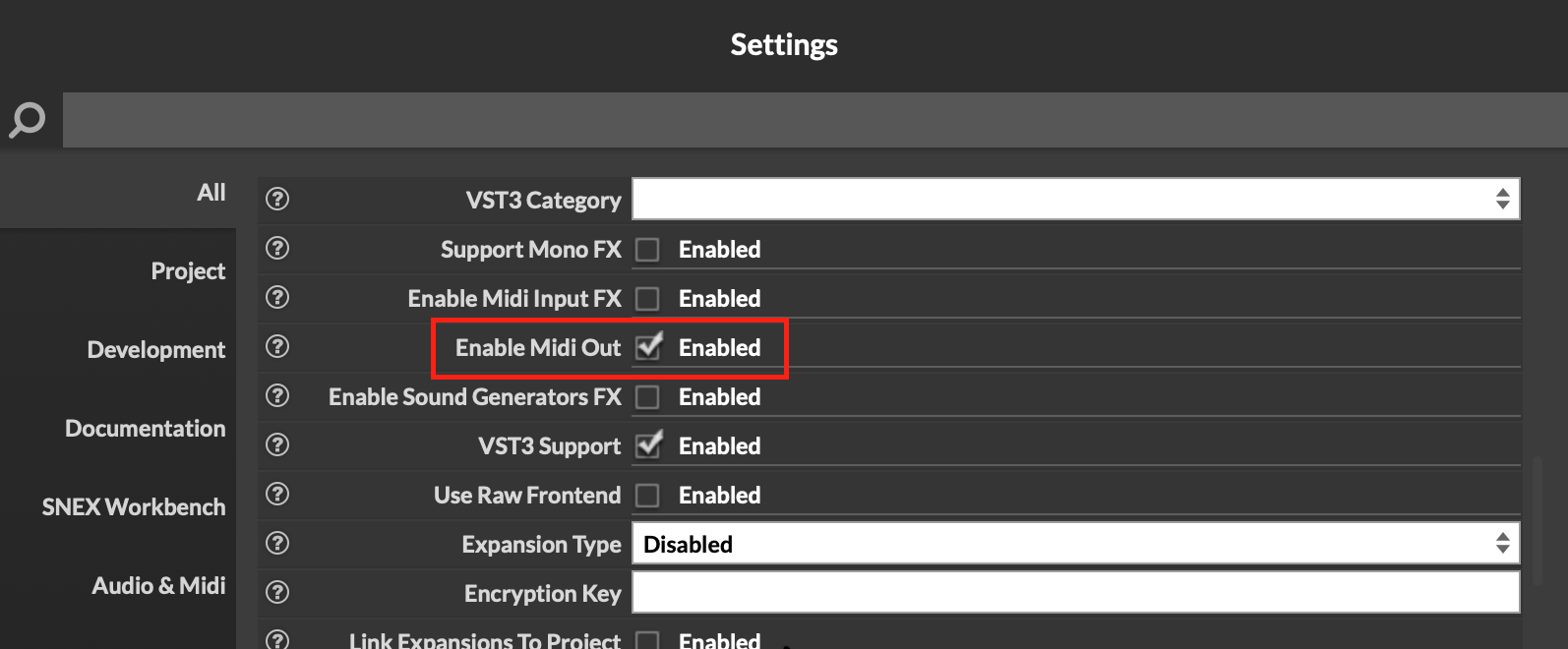Viewport: 1568px width, 649px height.
Task: Open help for Support Mono FX
Action: (276, 249)
